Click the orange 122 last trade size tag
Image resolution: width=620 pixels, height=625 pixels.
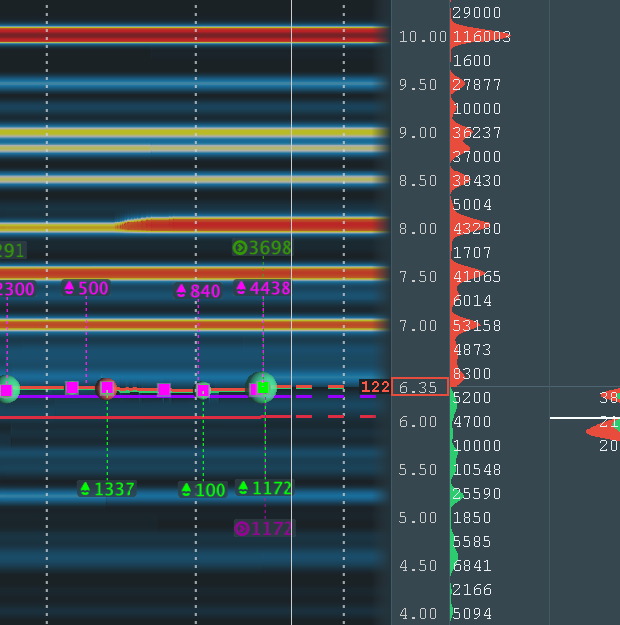pyautogui.click(x=375, y=387)
